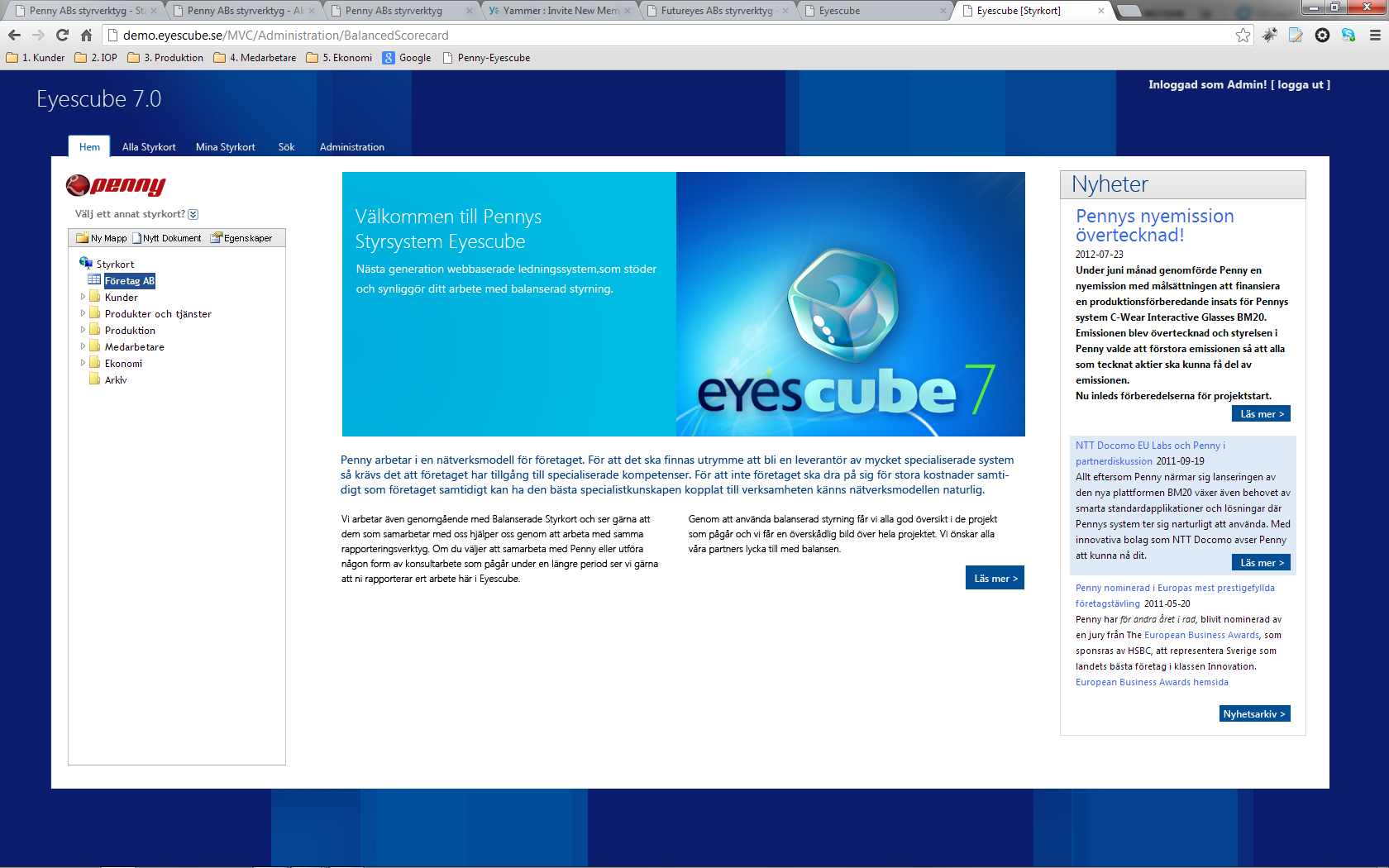Image resolution: width=1389 pixels, height=868 pixels.
Task: Go to browser home page icon
Action: tap(86, 35)
